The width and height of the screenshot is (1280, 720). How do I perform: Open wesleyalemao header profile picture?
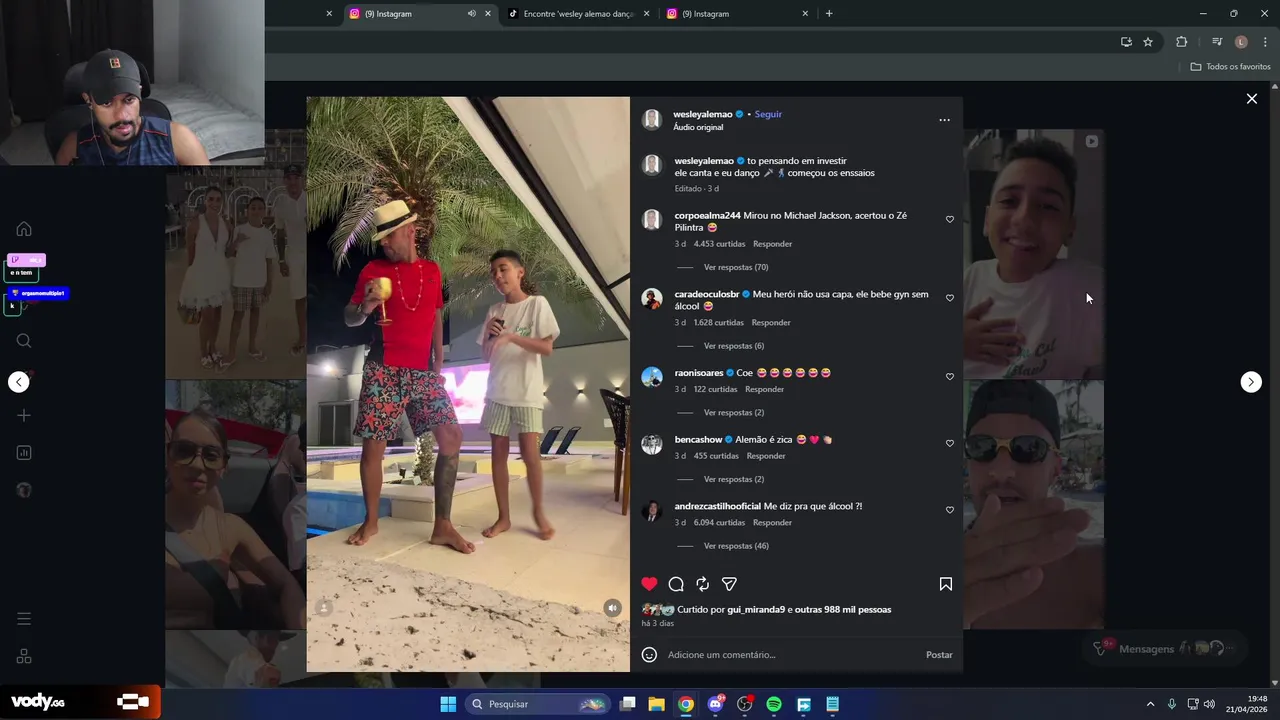[x=652, y=120]
